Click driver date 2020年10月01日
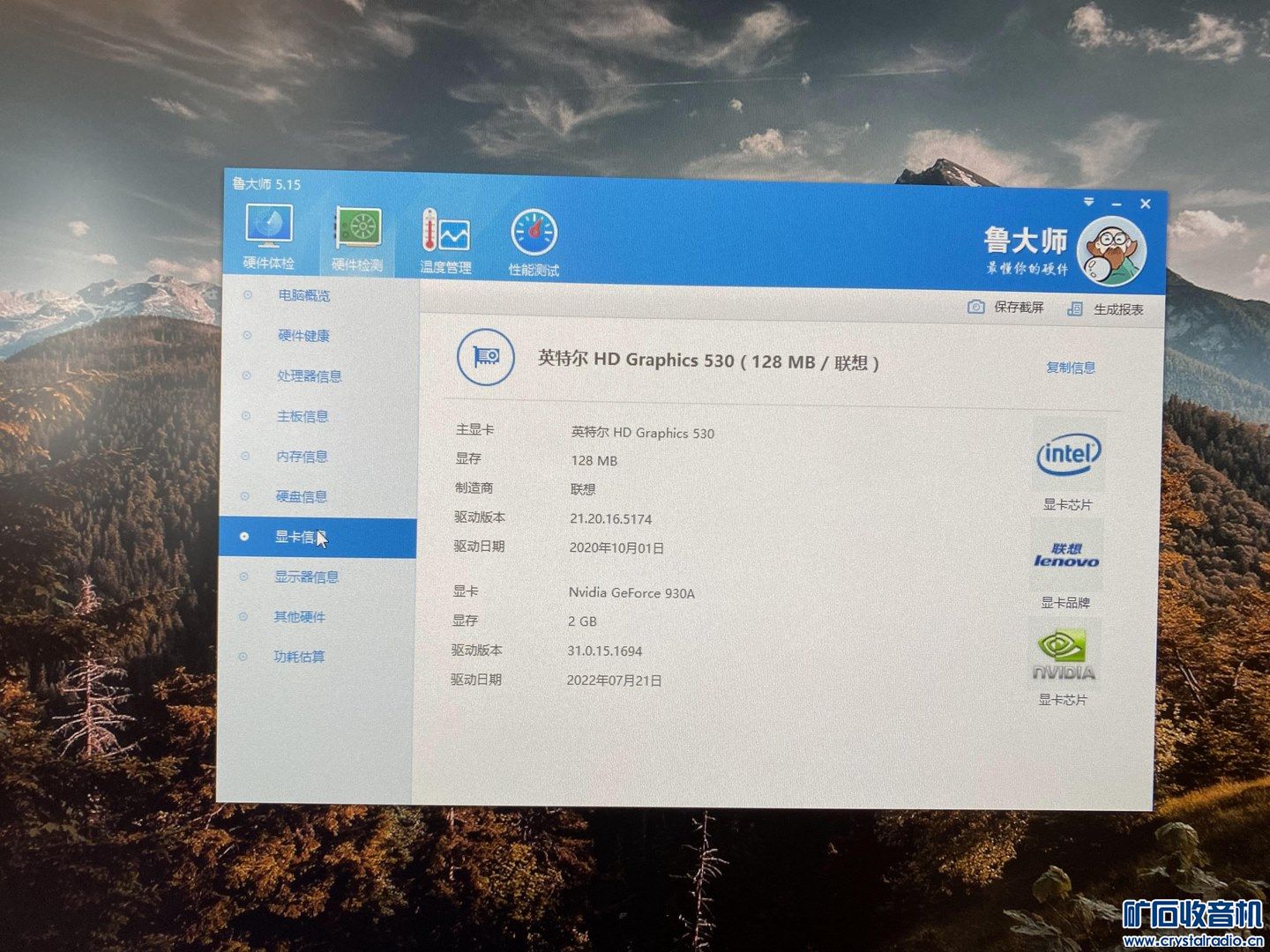 point(616,548)
